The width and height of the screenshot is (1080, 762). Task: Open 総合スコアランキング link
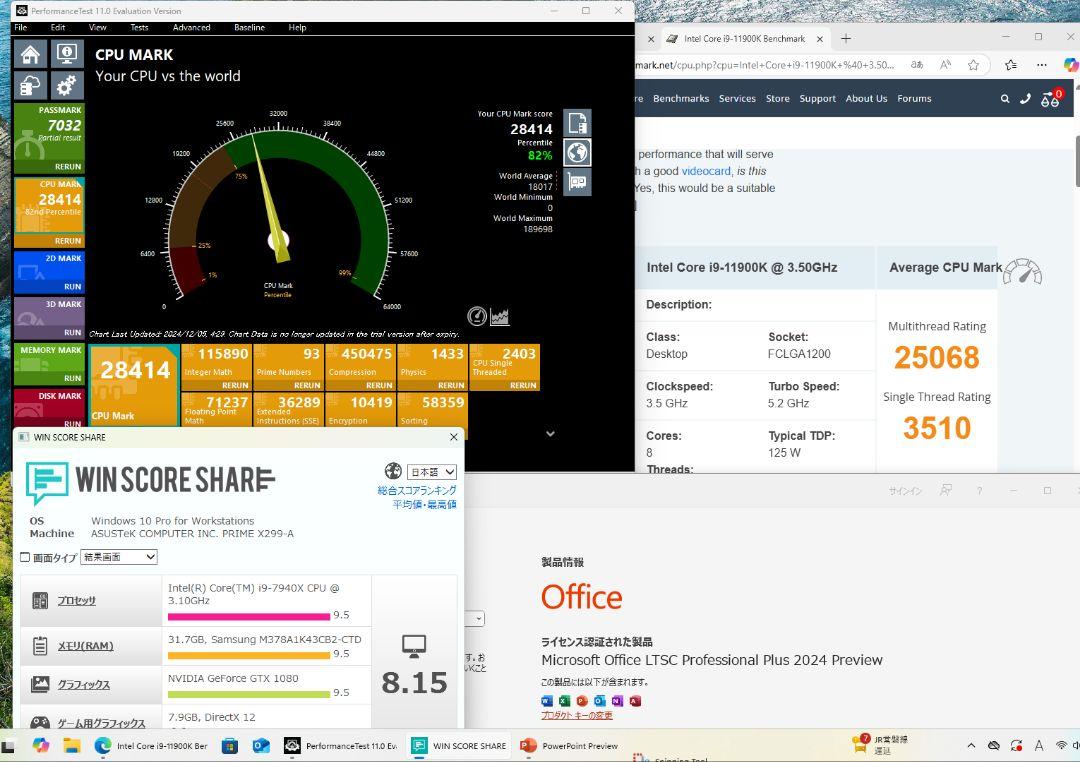point(417,491)
